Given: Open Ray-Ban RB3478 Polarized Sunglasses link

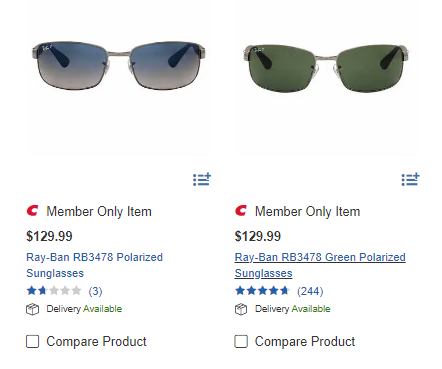Looking at the screenshot, I should click(94, 265).
